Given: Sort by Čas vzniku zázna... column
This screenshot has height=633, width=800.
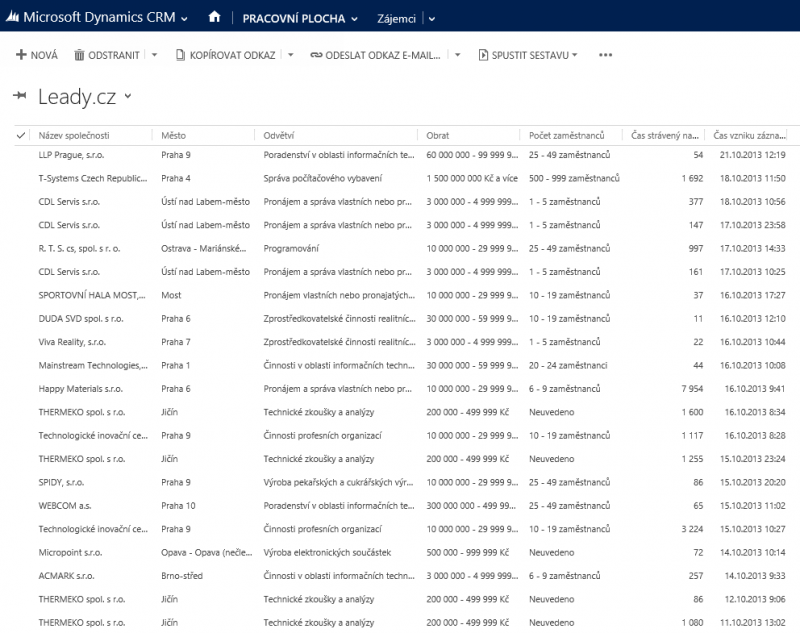Looking at the screenshot, I should pos(749,135).
